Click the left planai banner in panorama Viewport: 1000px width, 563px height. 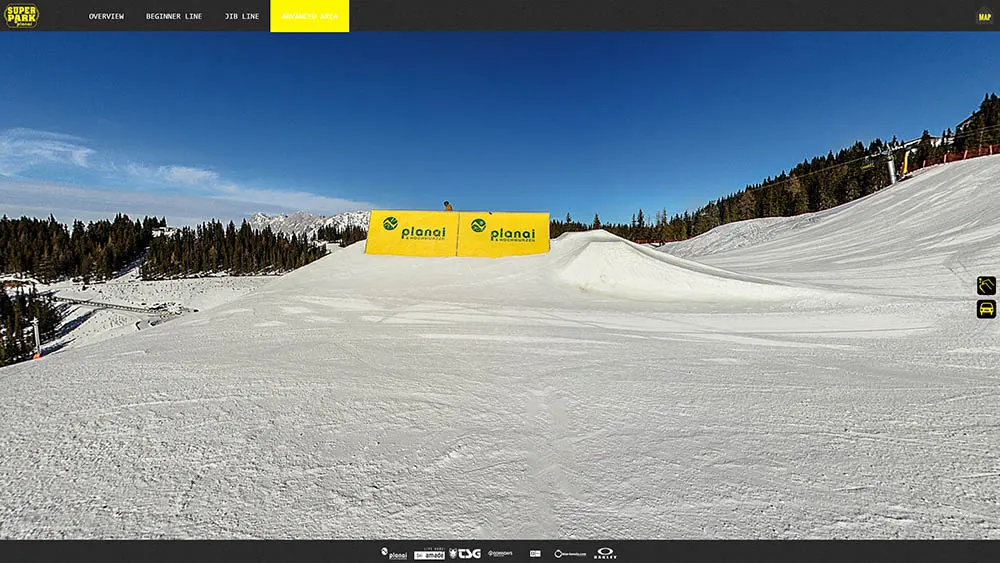[x=412, y=233]
